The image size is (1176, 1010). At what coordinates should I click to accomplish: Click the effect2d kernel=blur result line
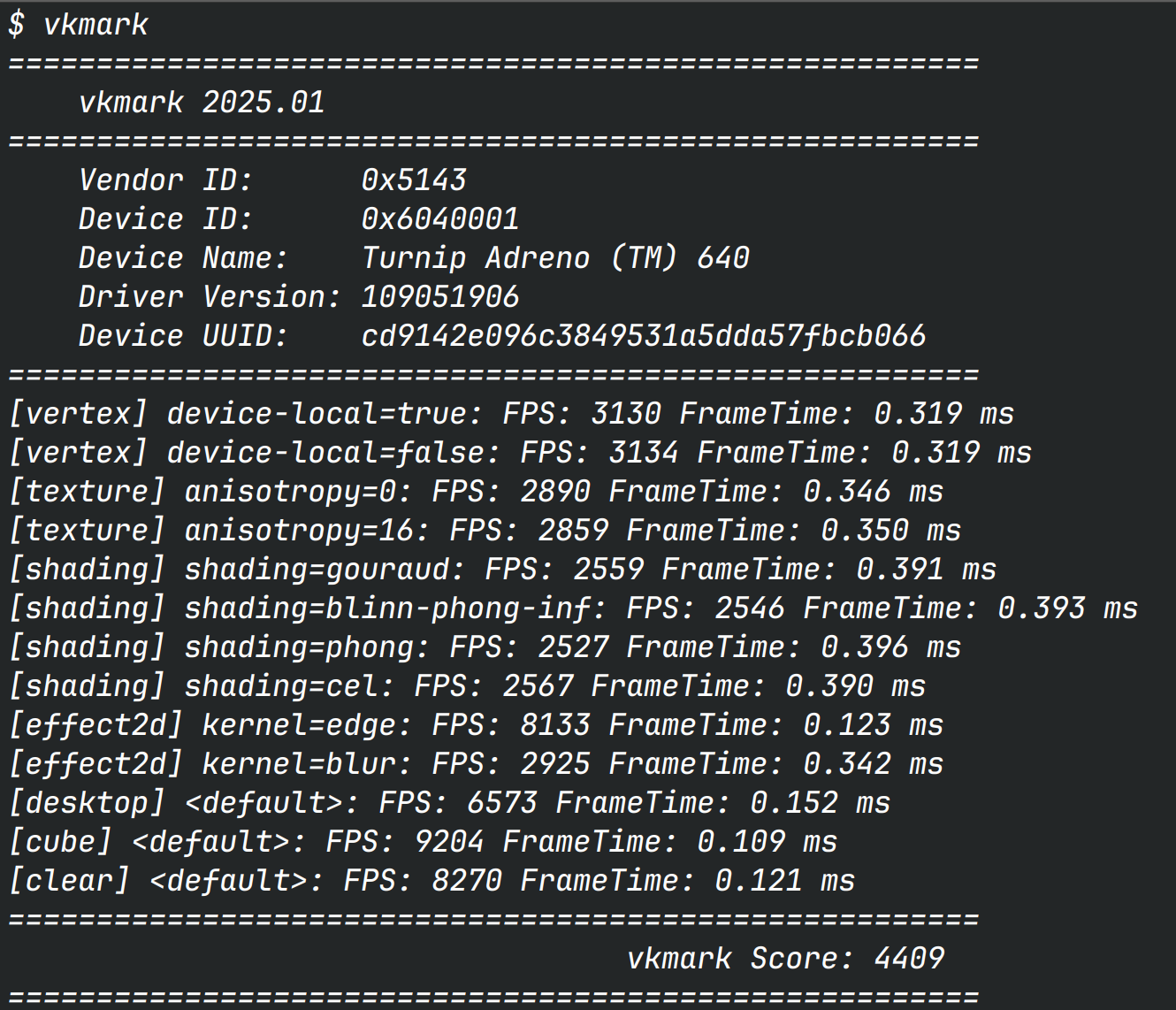pos(476,764)
